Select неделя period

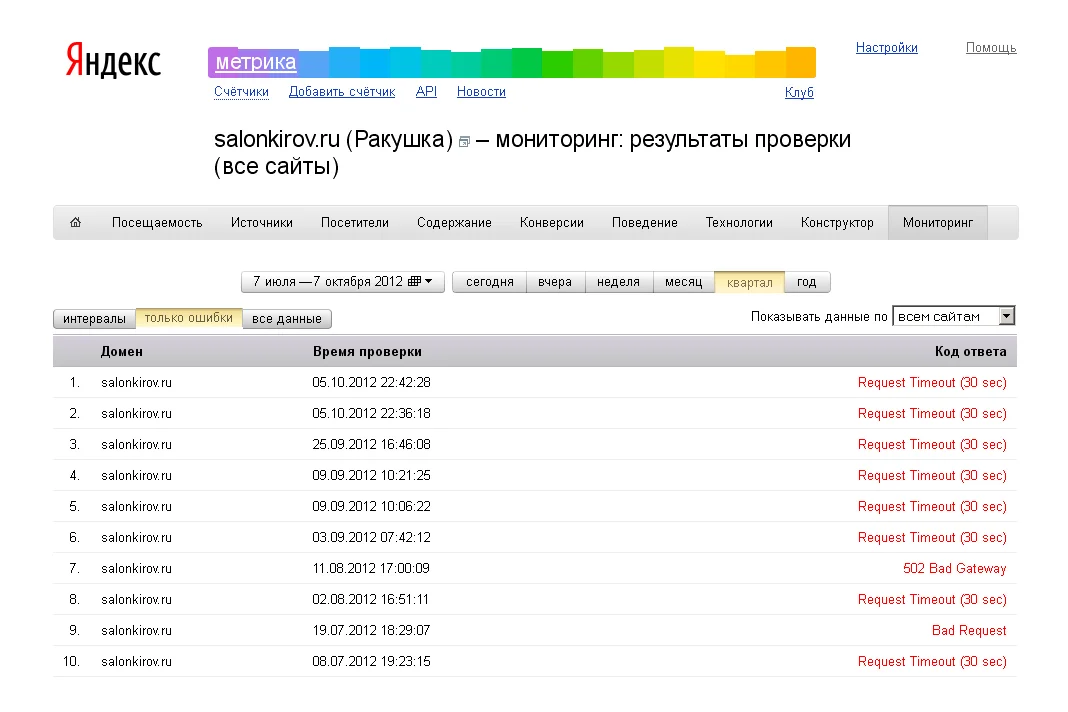click(x=618, y=282)
